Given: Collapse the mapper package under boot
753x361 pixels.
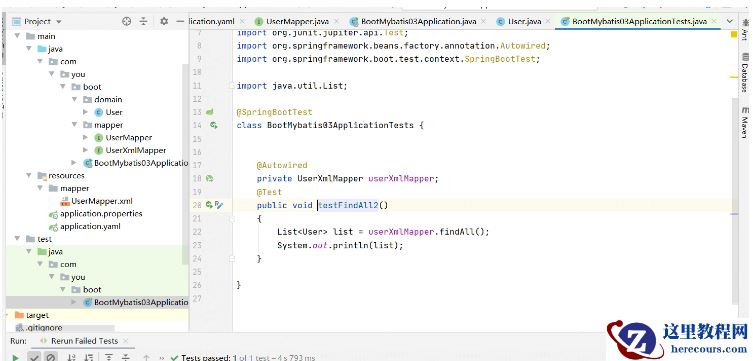Looking at the screenshot, I should 74,125.
